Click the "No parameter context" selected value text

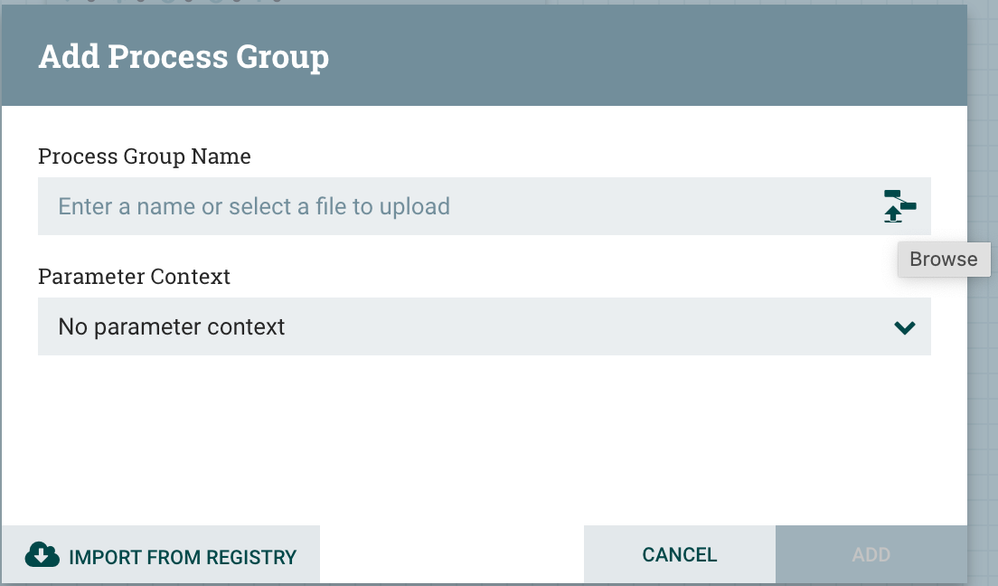[171, 327]
